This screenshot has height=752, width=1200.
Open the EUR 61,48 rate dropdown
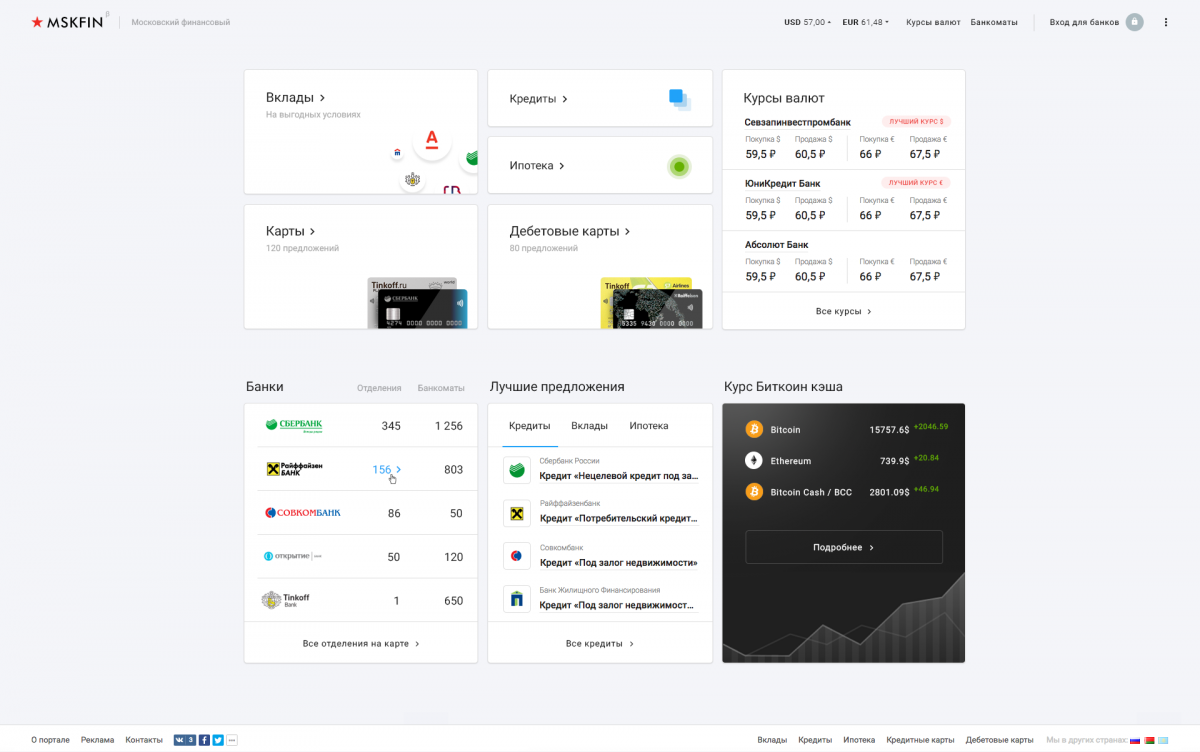[x=866, y=22]
